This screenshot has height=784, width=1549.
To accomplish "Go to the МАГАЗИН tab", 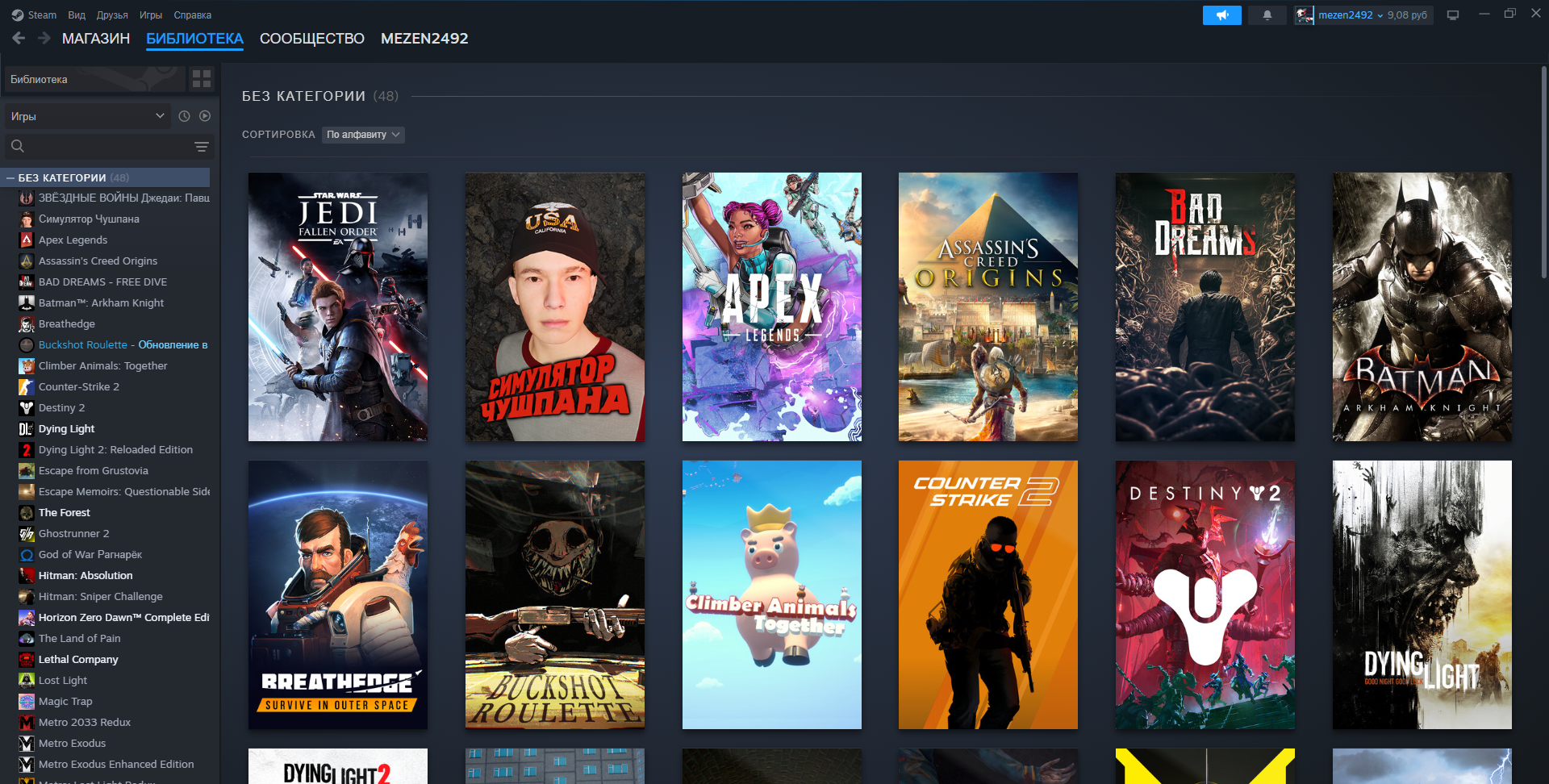I will coord(96,39).
